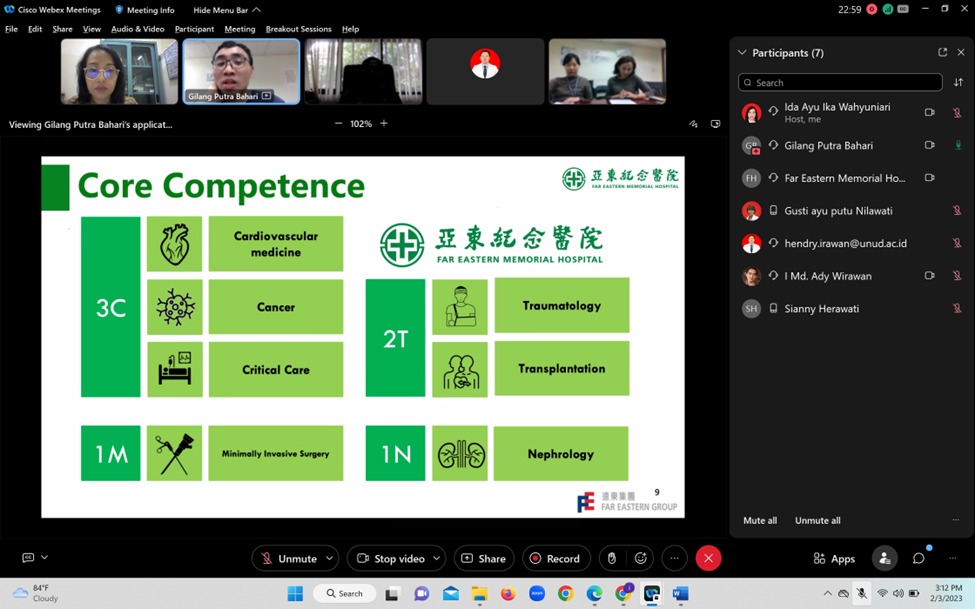This screenshot has width=975, height=609.
Task: Unmute Gusti ayu putu Nilawati
Action: tap(957, 210)
